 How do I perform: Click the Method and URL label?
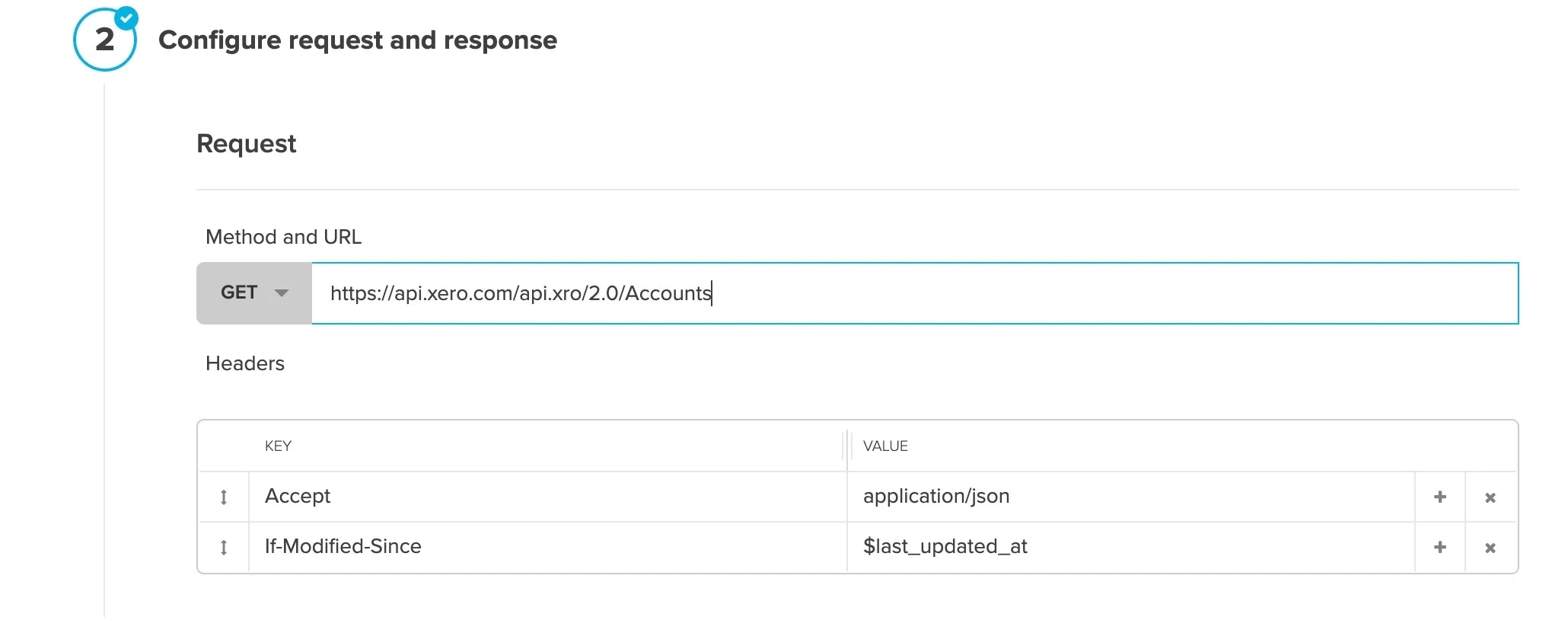point(283,237)
